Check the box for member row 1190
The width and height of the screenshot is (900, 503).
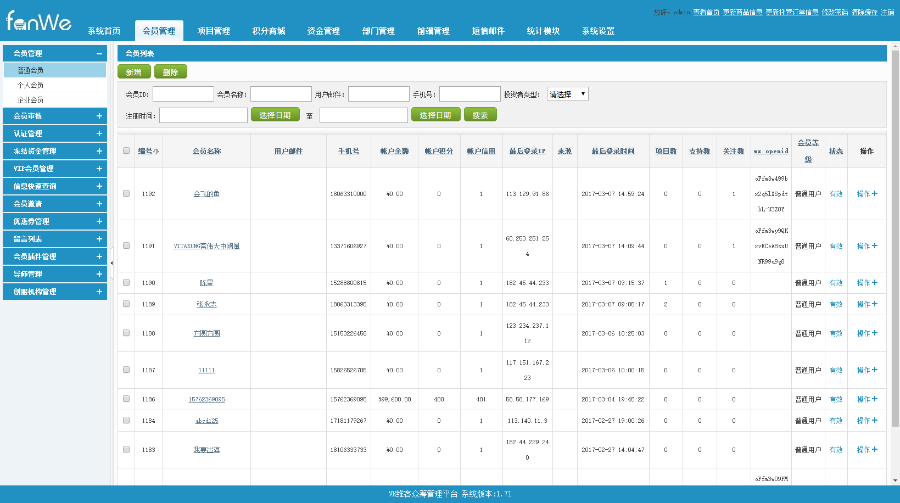(x=126, y=283)
